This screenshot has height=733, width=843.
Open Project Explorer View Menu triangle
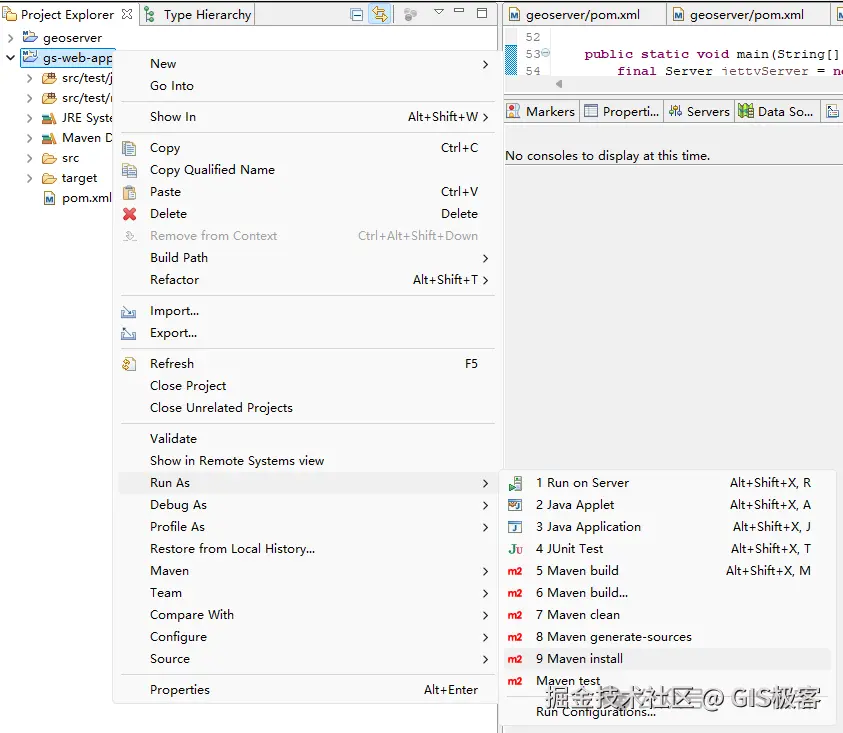[439, 12]
